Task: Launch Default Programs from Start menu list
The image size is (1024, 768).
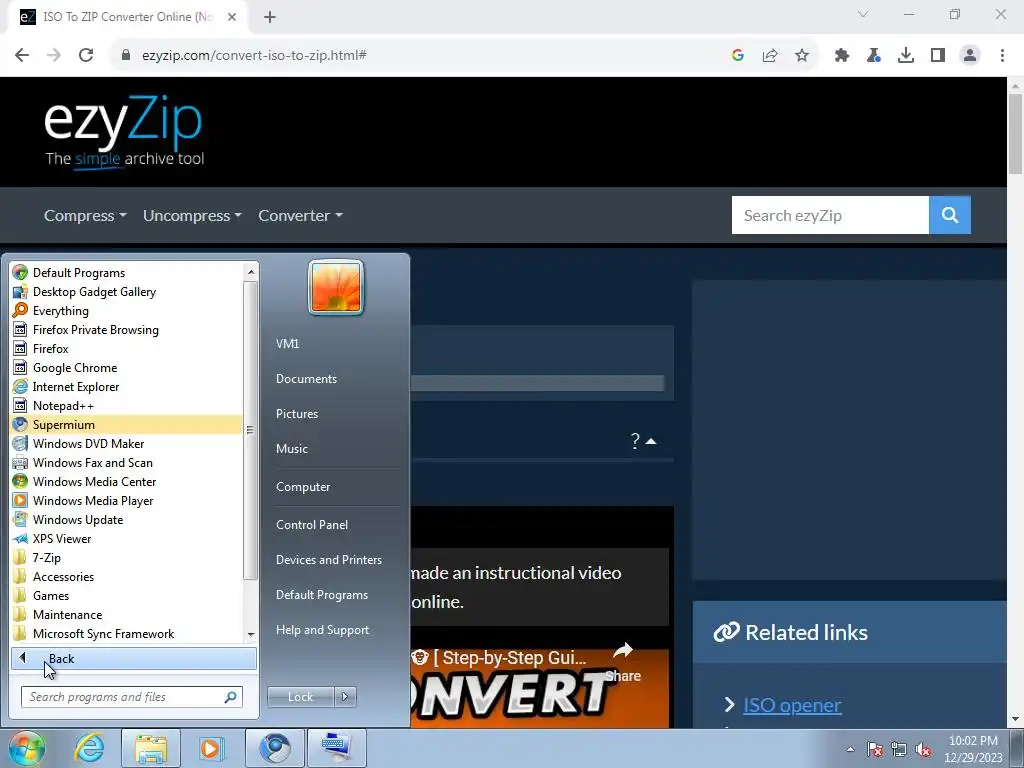Action: click(127, 273)
